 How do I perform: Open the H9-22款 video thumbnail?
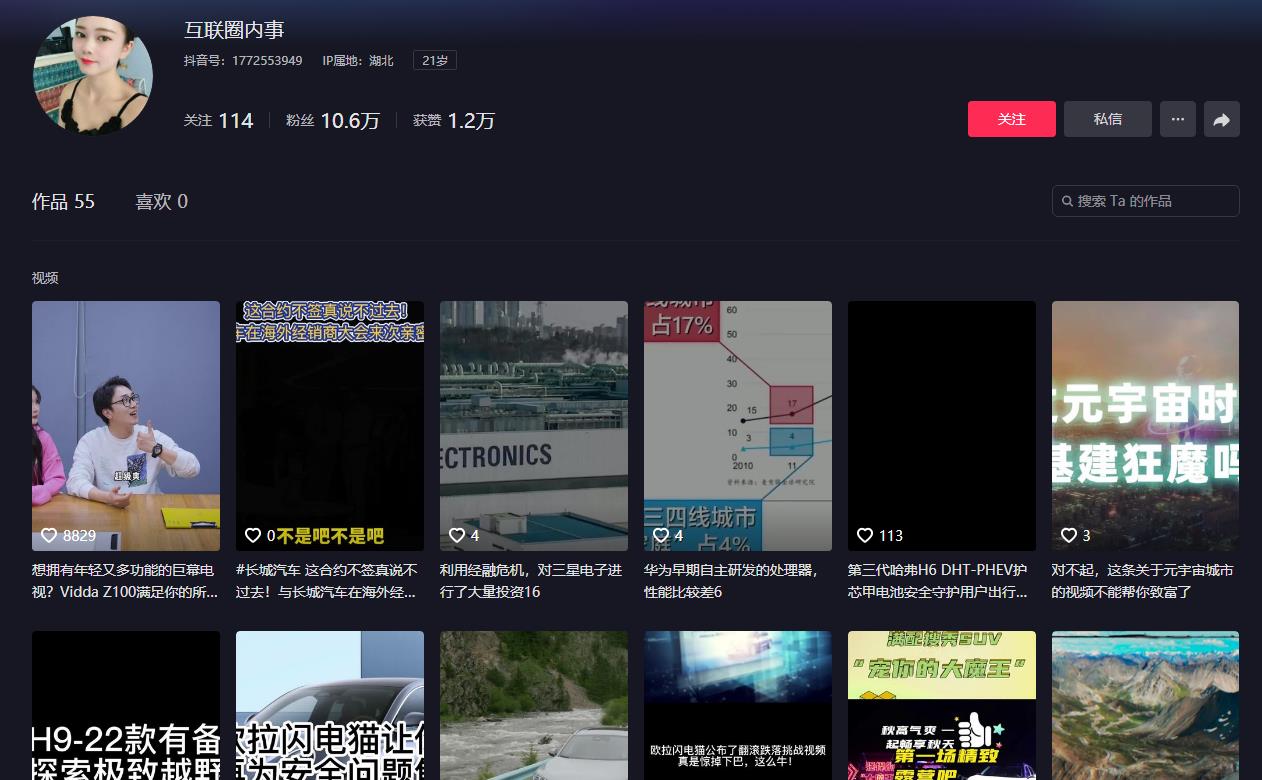point(126,705)
